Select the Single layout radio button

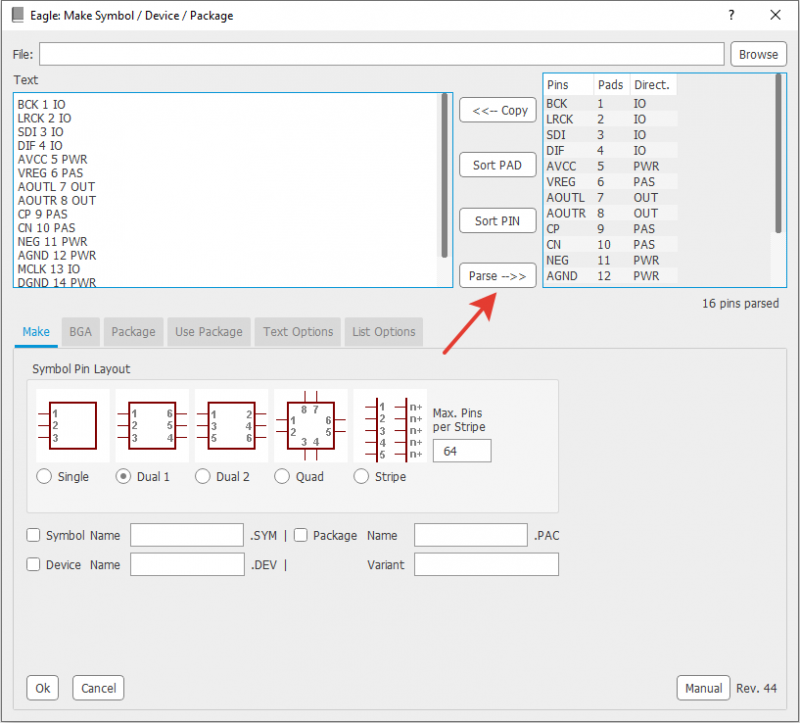click(x=44, y=477)
